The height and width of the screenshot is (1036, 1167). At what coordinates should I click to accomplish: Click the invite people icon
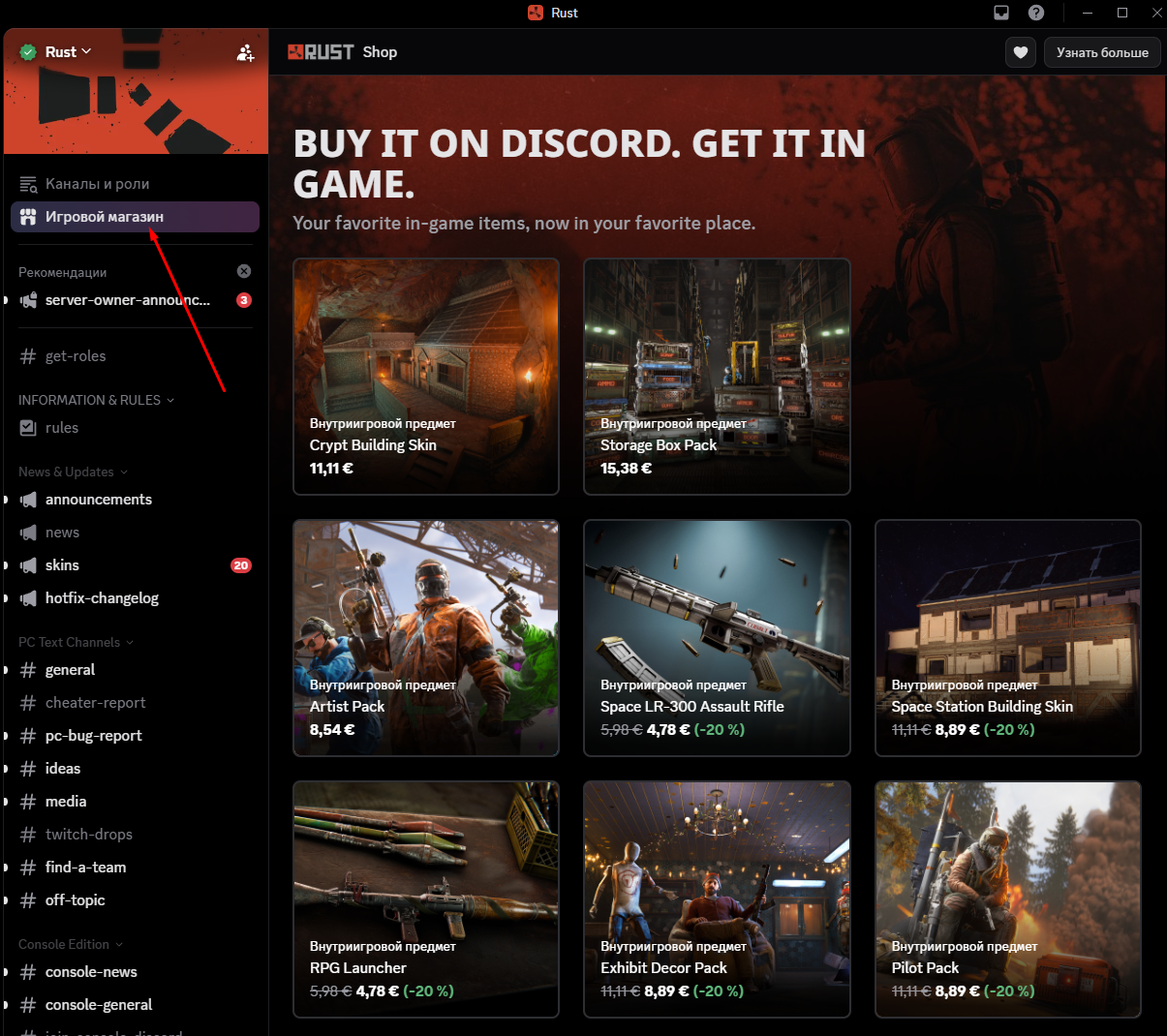(x=245, y=52)
